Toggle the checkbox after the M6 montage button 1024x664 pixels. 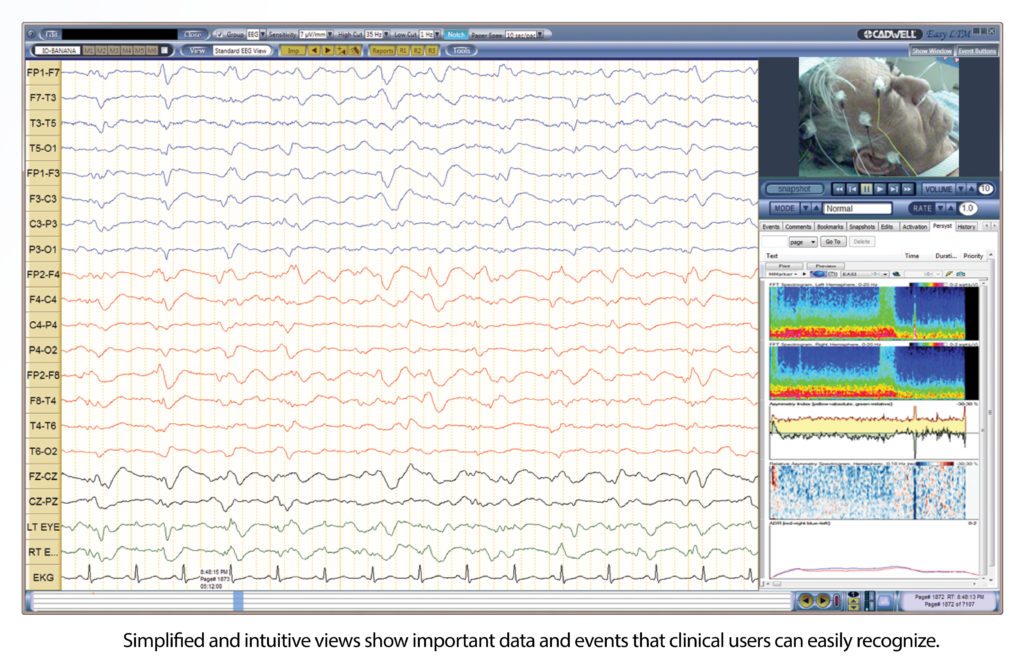click(165, 50)
